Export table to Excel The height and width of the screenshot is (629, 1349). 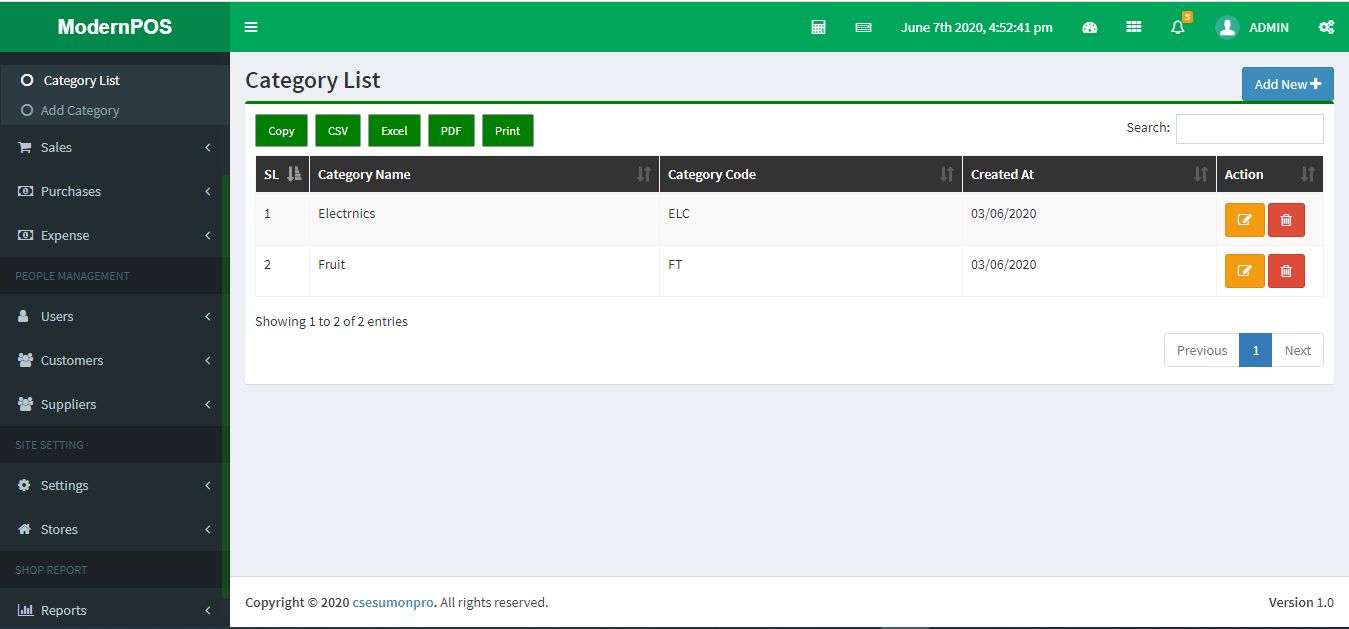pos(394,130)
